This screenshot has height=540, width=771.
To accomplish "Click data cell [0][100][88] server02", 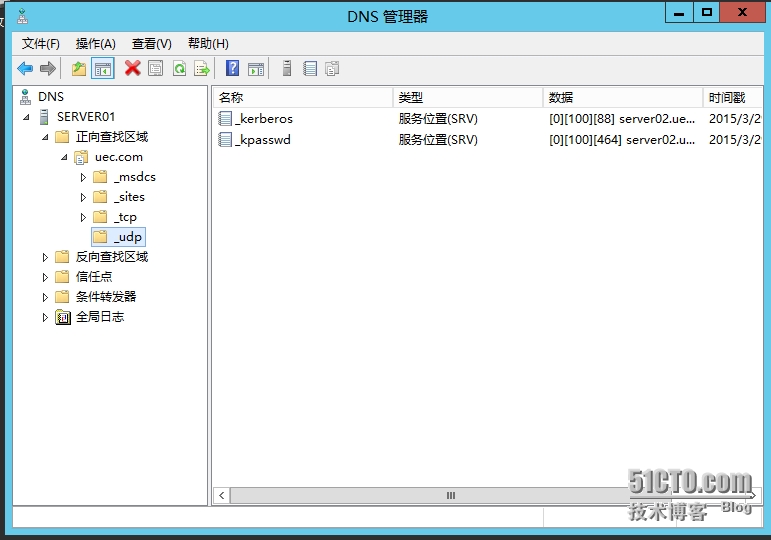I will [622, 119].
